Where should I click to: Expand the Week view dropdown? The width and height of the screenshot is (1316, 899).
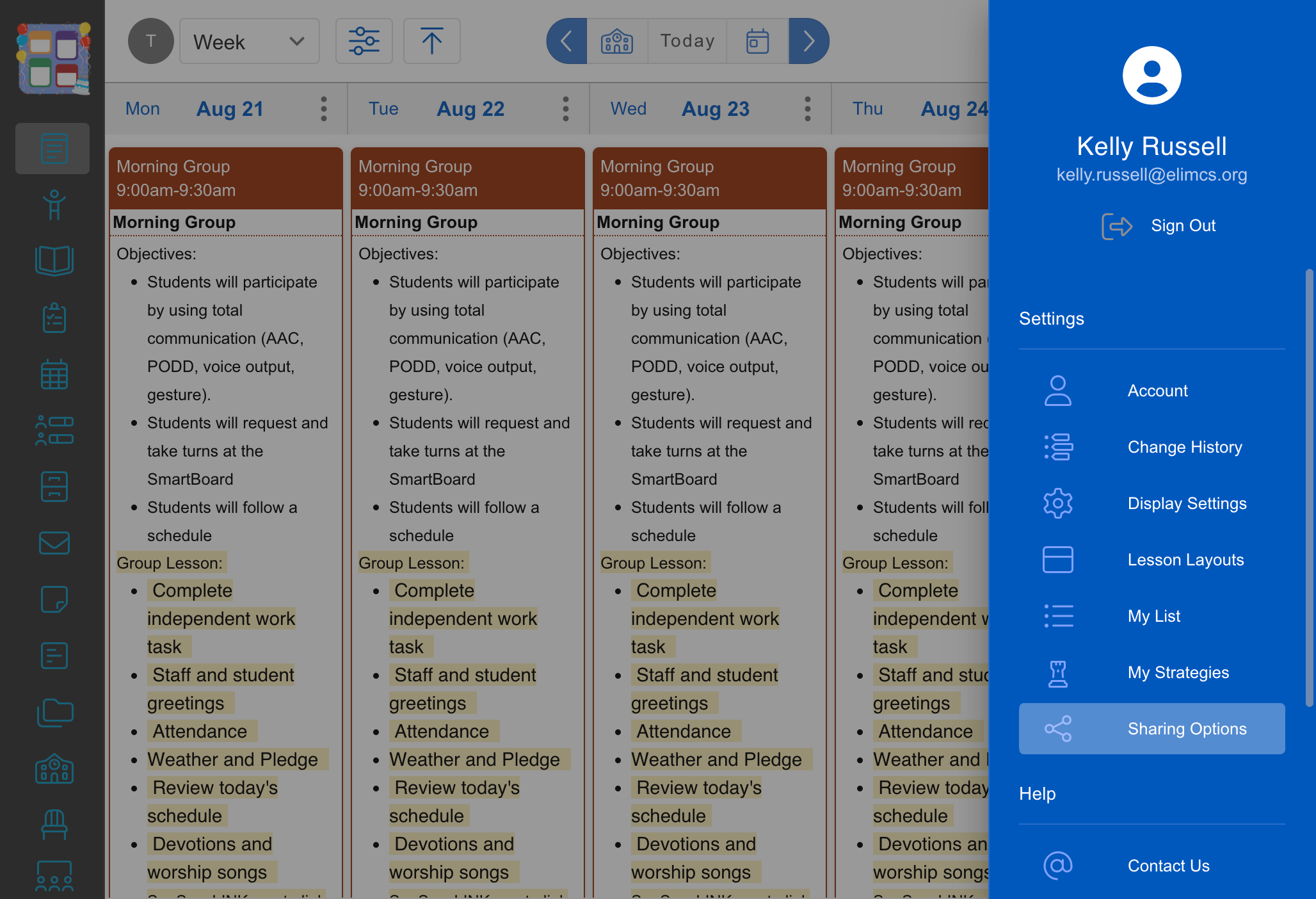tap(250, 41)
